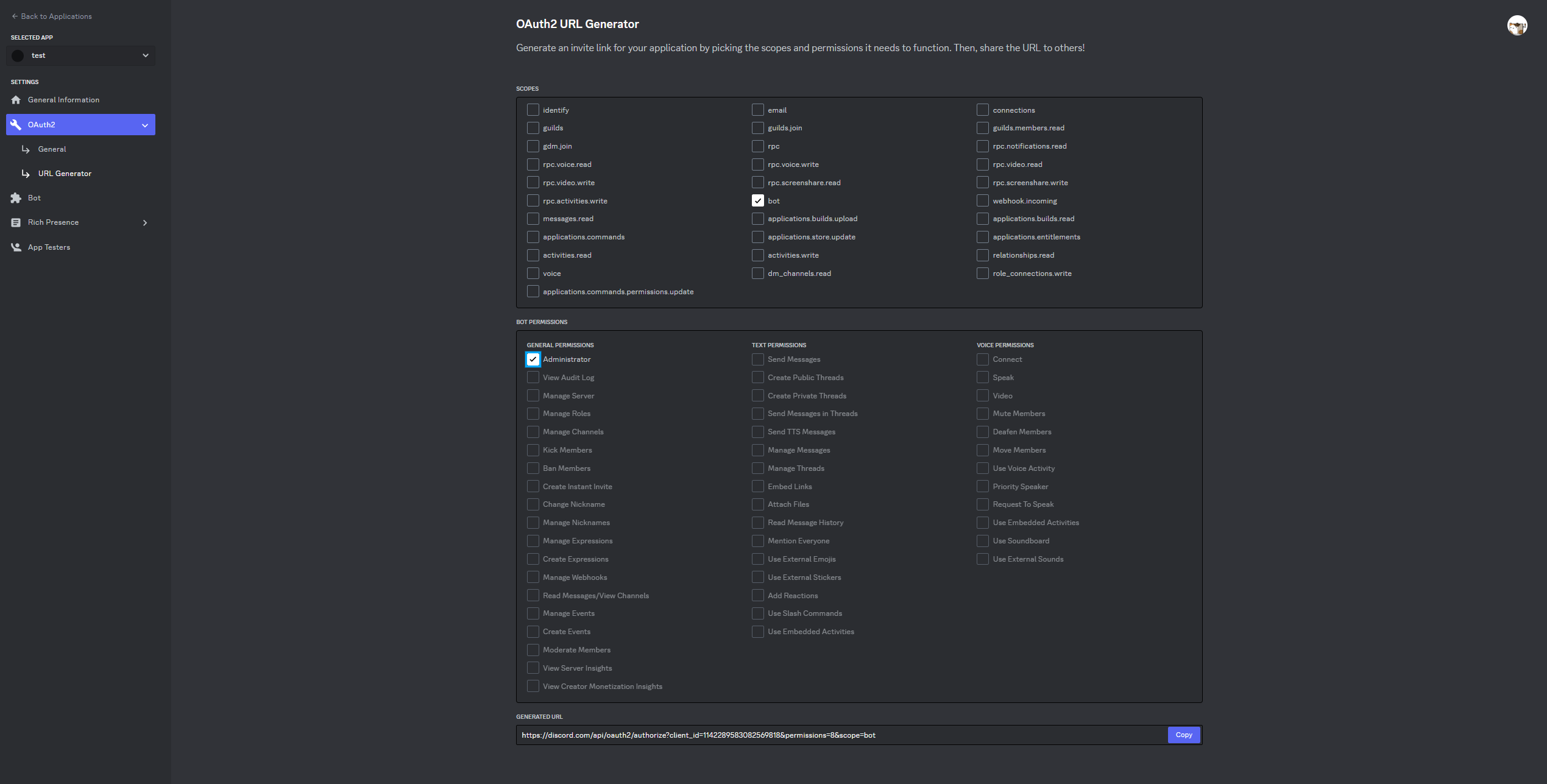Enable the Read Message History permission
Screen dimensions: 1547x784
pos(757,523)
